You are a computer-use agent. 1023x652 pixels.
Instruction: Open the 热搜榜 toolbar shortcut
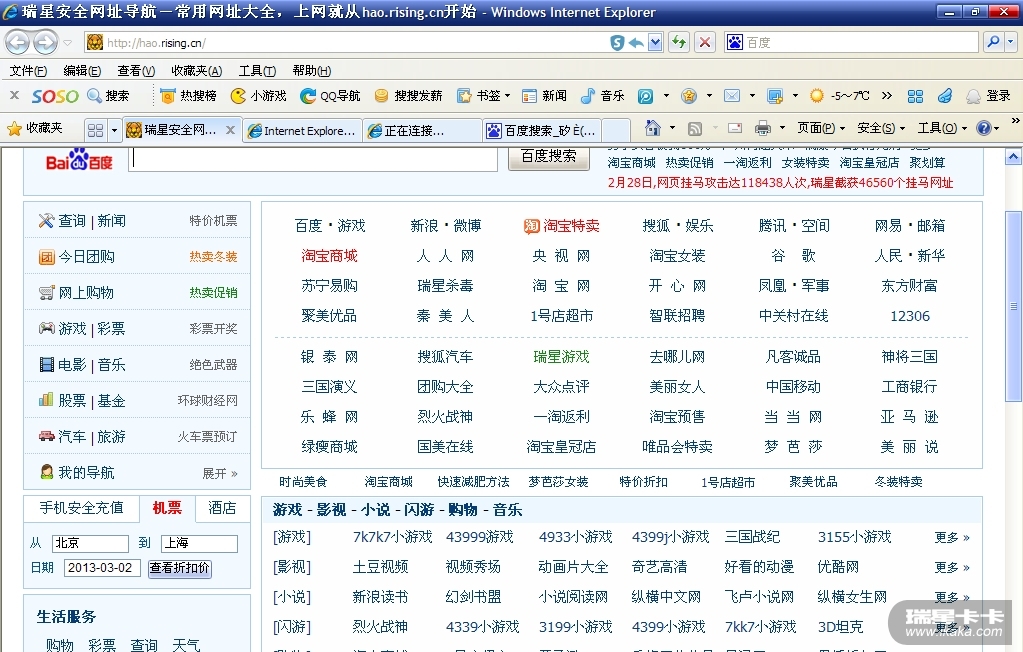[x=188, y=96]
